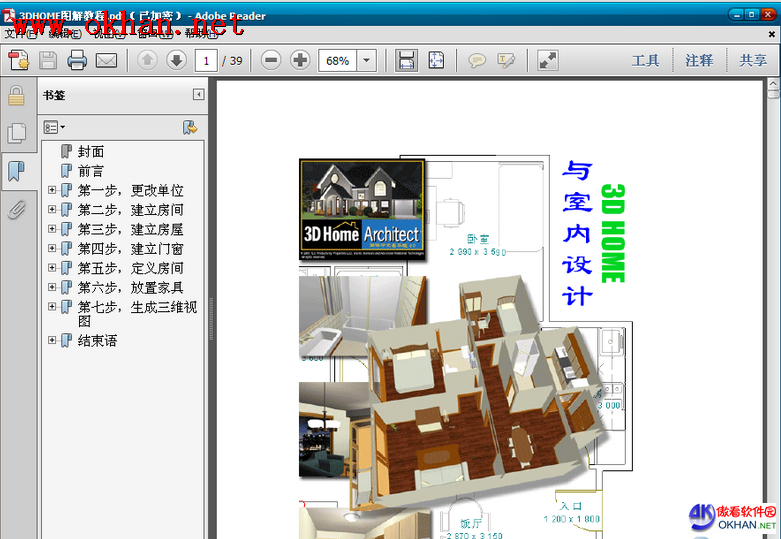Open bookmarks options menu dropdown
This screenshot has width=781, height=539.
[54, 128]
